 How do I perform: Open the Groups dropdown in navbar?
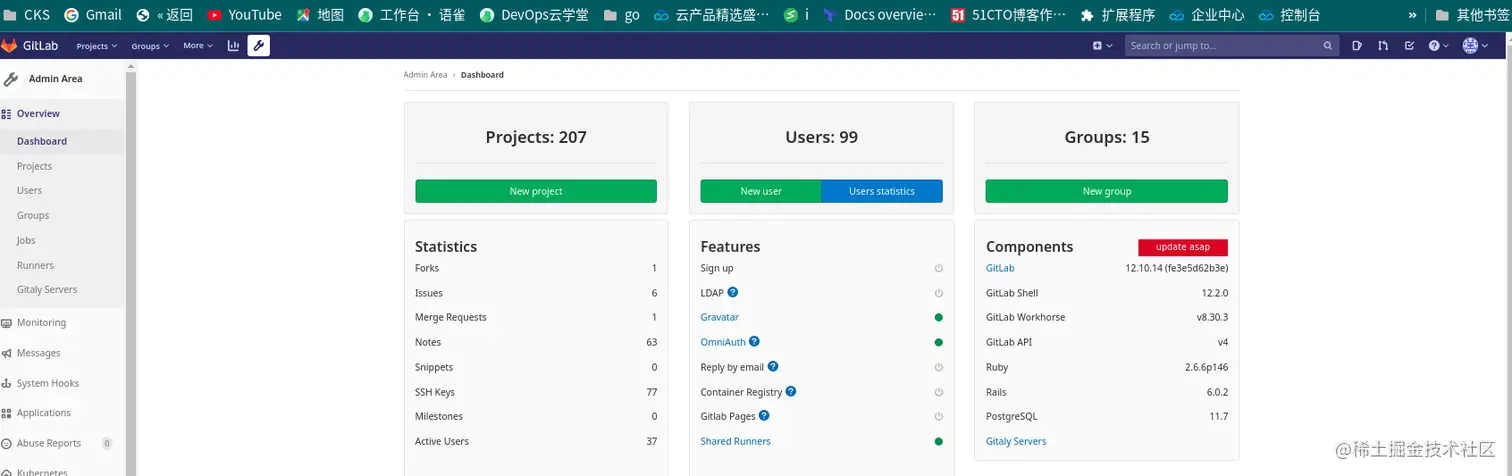click(150, 46)
